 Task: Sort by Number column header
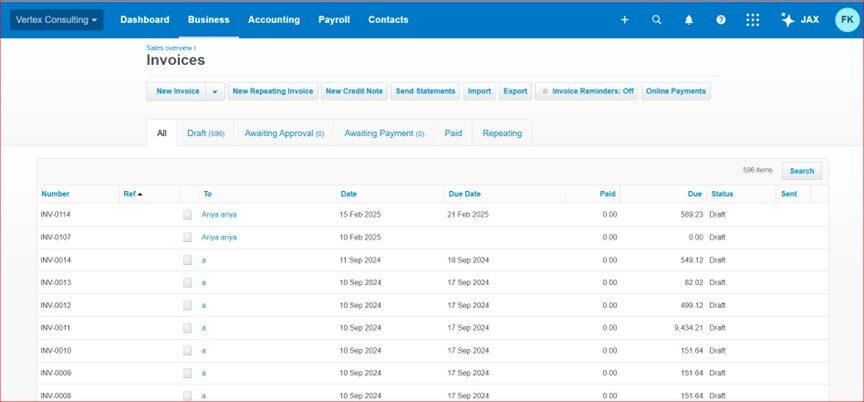[55, 194]
